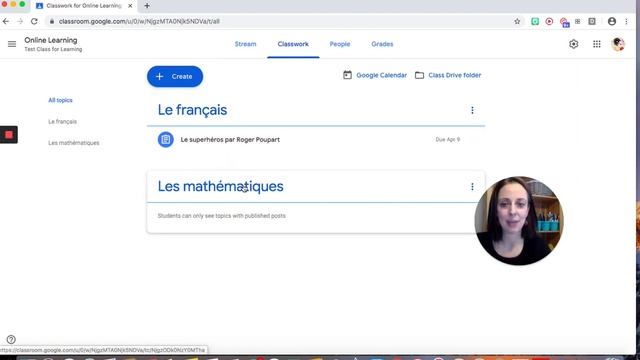Click the Online Learning class title

pos(51,40)
